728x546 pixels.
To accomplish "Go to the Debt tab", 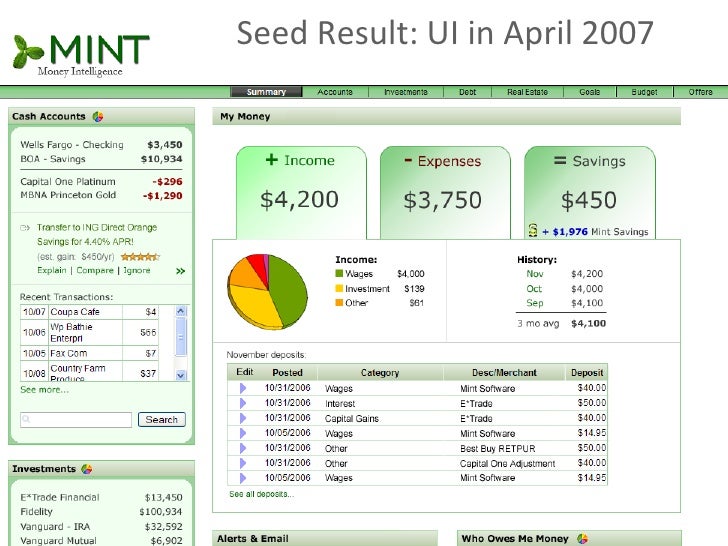I will [468, 92].
